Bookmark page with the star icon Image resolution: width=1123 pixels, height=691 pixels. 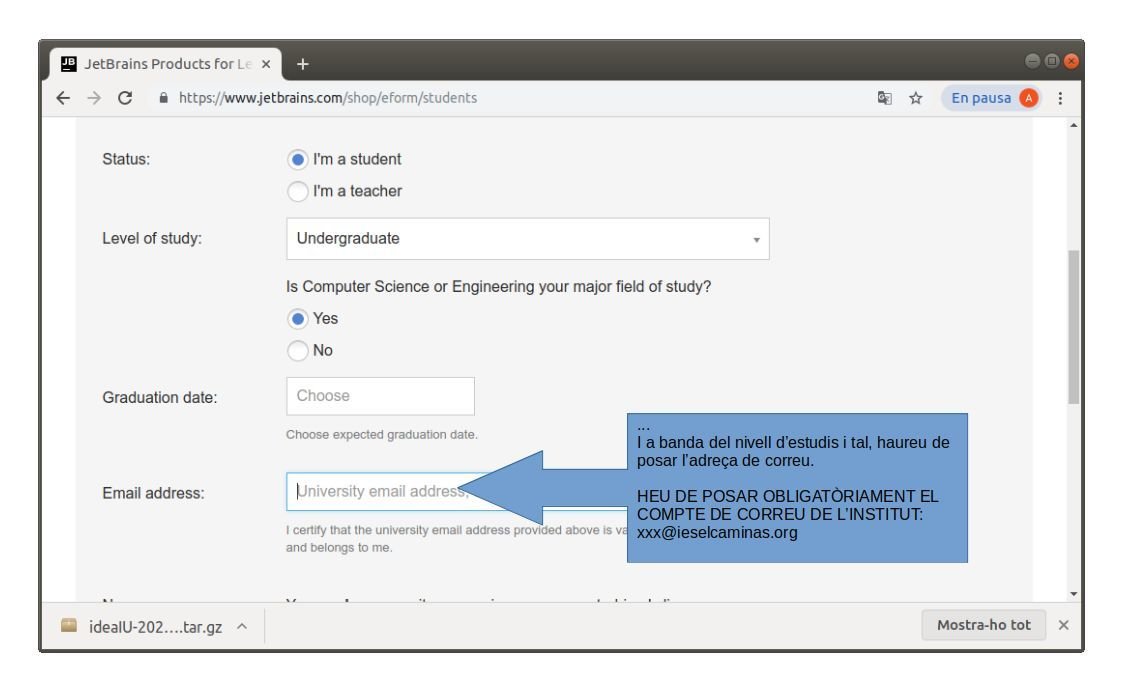916,98
